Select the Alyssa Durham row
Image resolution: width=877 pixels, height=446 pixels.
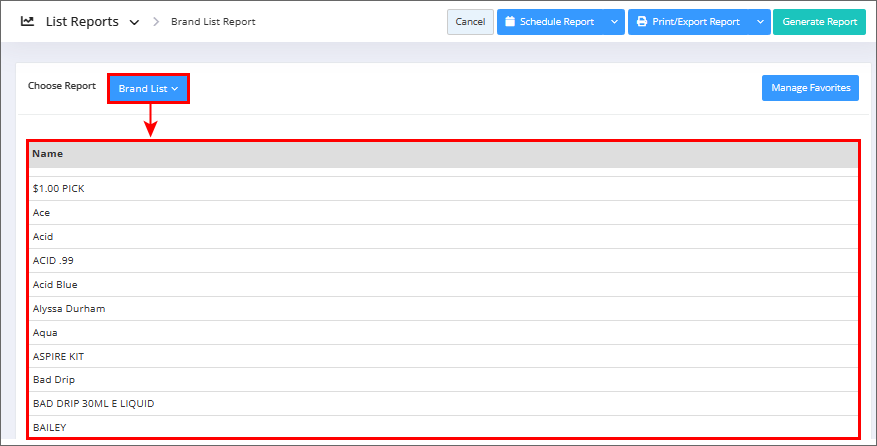(444, 309)
